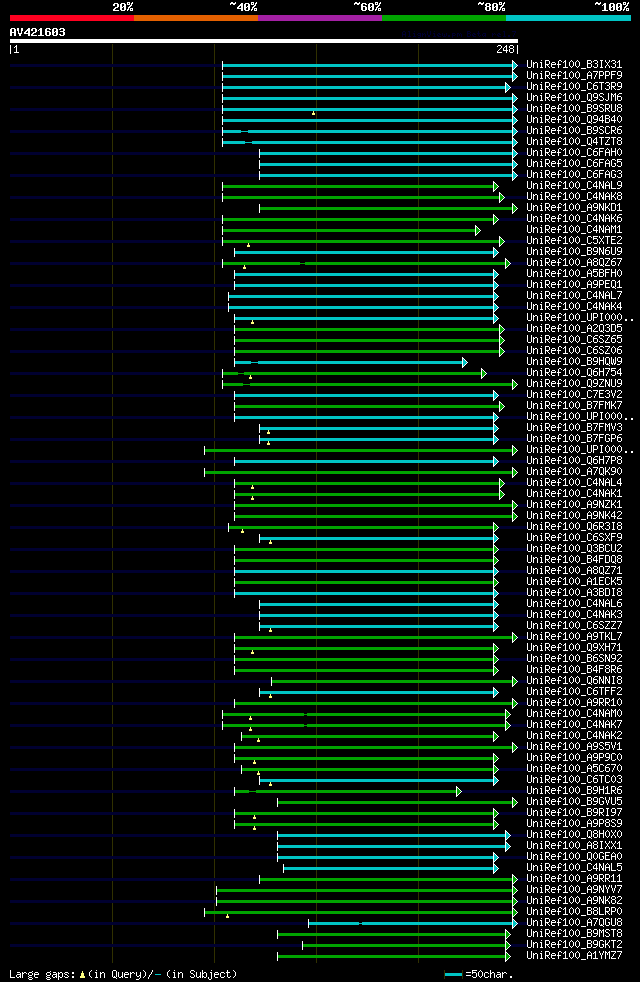Click hit label UniRef100_Q8H0X0
Viewport: 640px width, 982px height.
coord(574,835)
